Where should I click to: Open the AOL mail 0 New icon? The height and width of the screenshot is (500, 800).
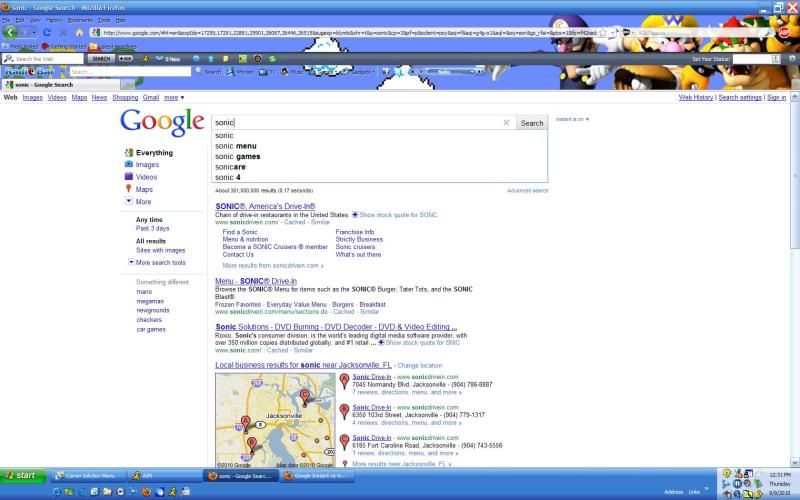[168, 59]
